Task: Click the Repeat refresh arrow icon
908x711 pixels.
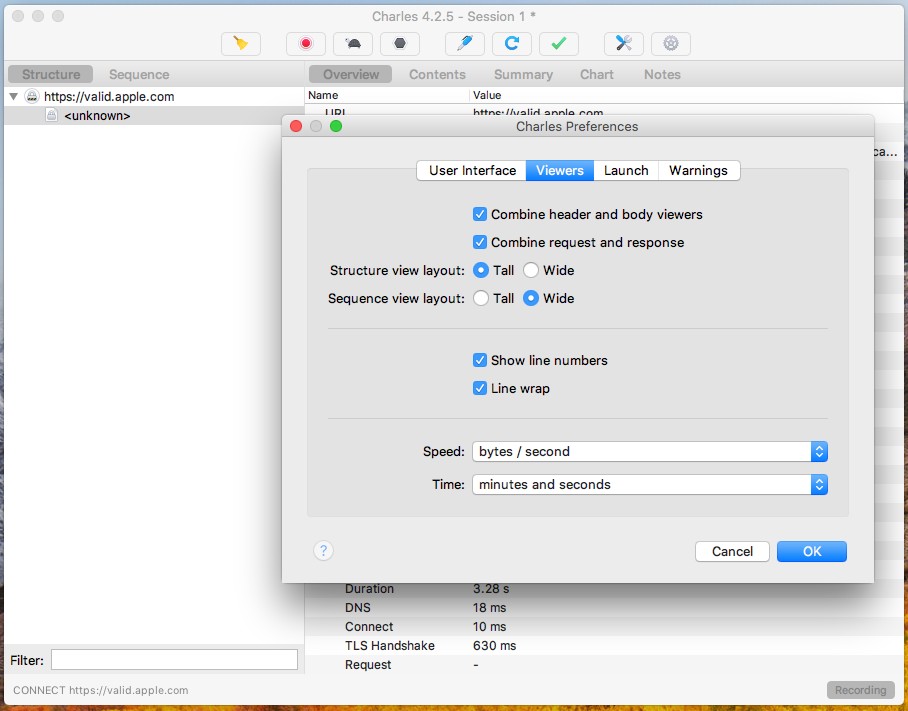Action: pos(512,44)
